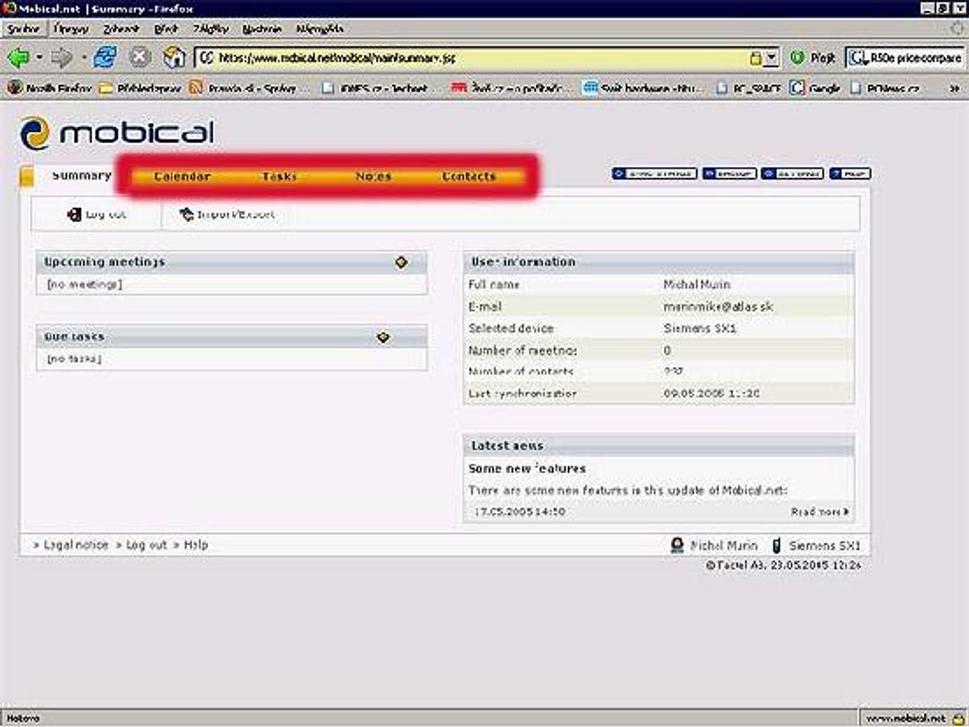Viewport: 969px width, 727px height.
Task: Click the Last synchronization date value
Action: pos(711,393)
